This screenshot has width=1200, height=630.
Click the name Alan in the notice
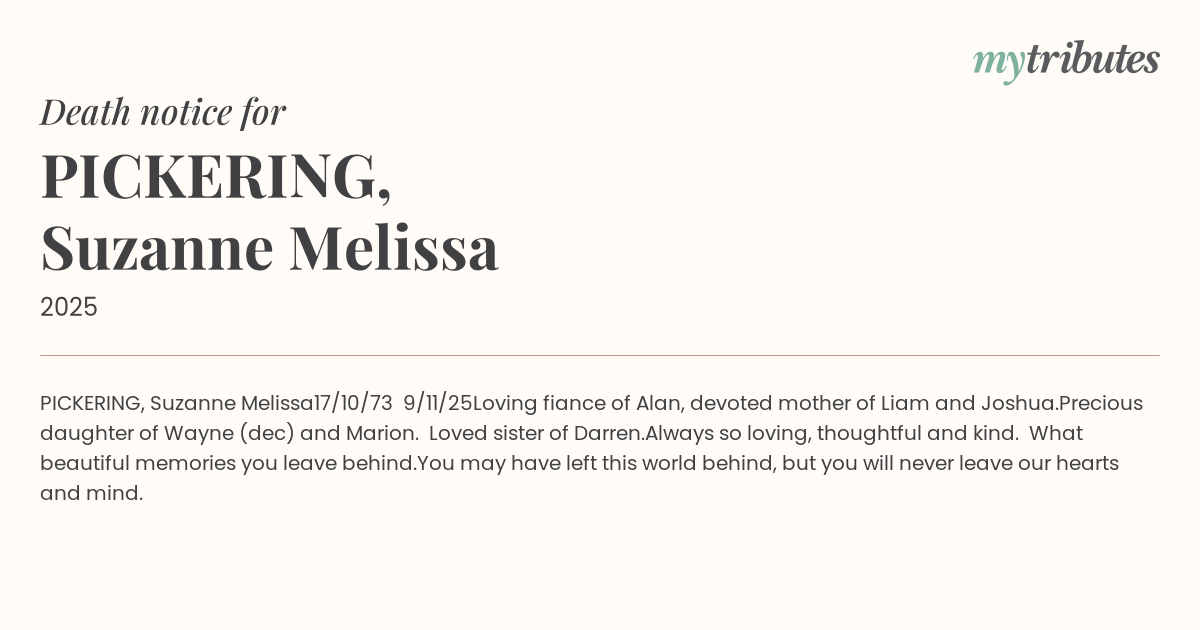(658, 403)
